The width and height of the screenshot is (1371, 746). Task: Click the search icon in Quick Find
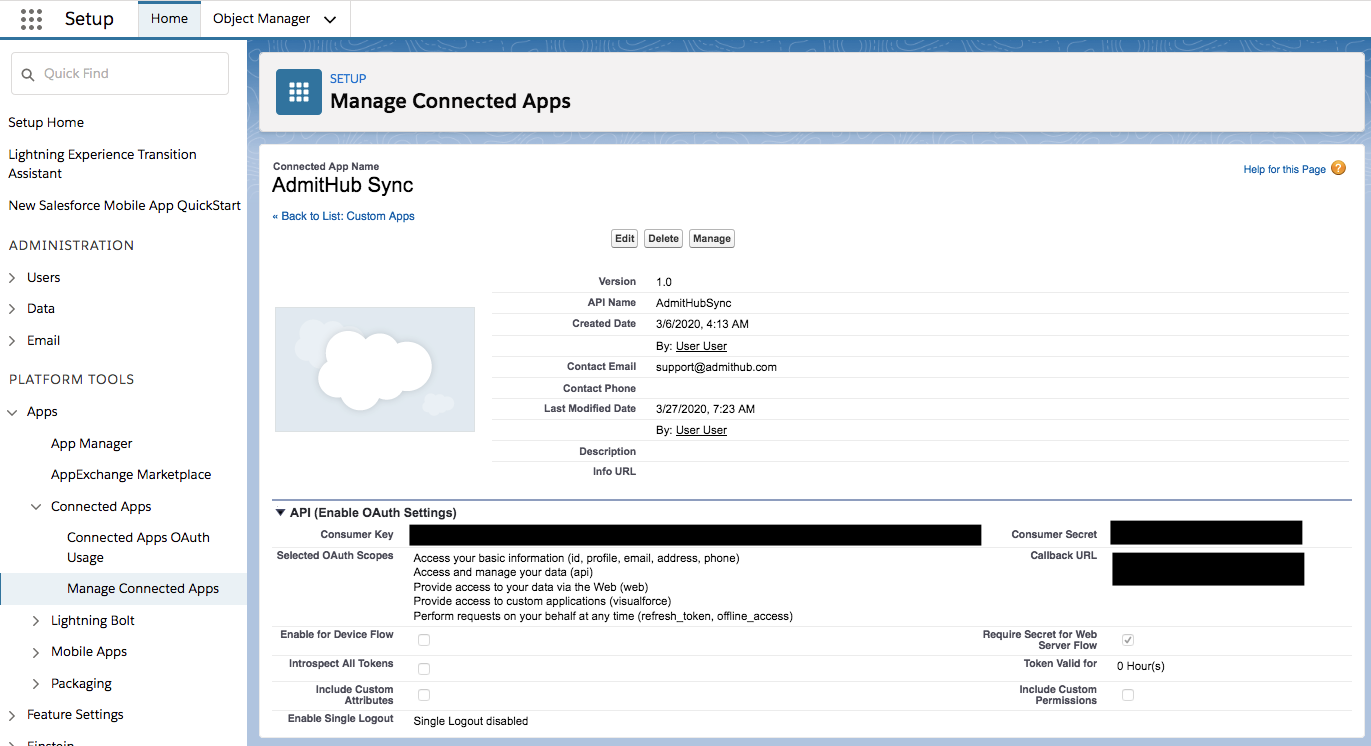(x=28, y=74)
